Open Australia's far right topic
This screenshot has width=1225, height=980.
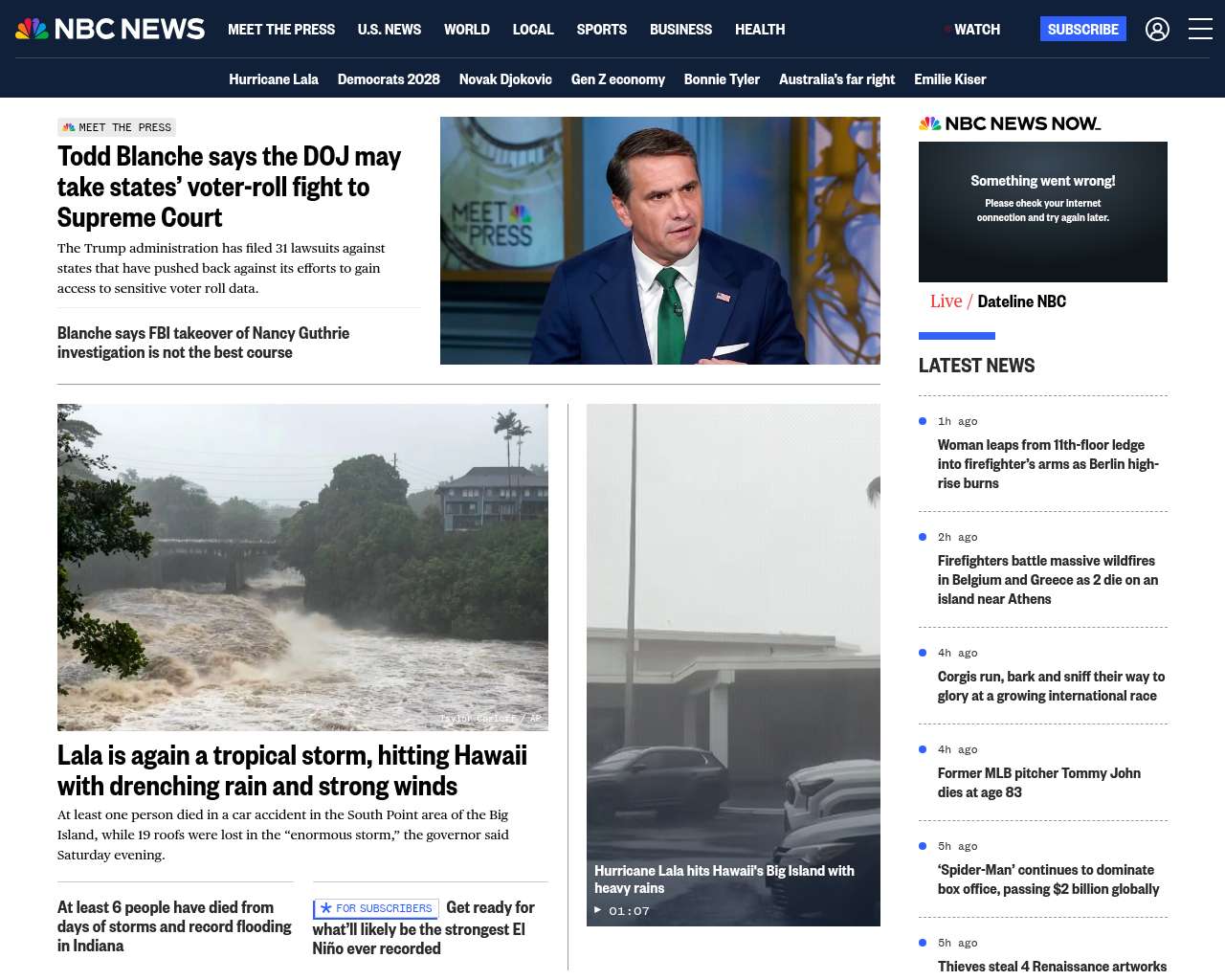[837, 79]
